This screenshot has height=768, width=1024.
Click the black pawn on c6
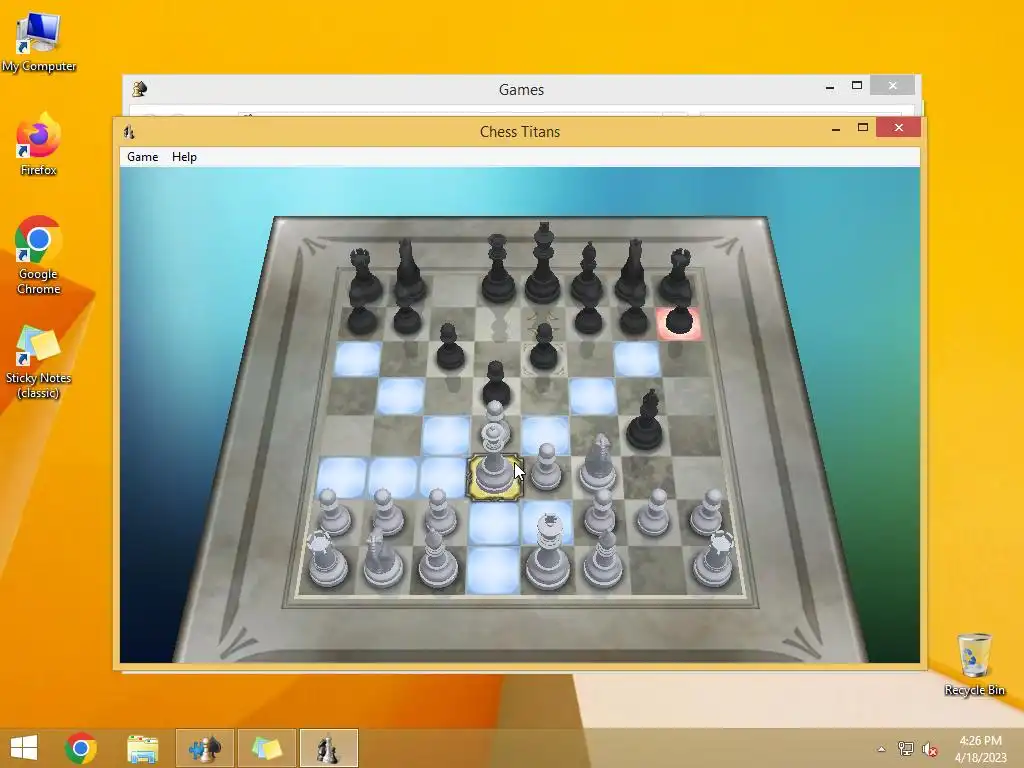[449, 347]
